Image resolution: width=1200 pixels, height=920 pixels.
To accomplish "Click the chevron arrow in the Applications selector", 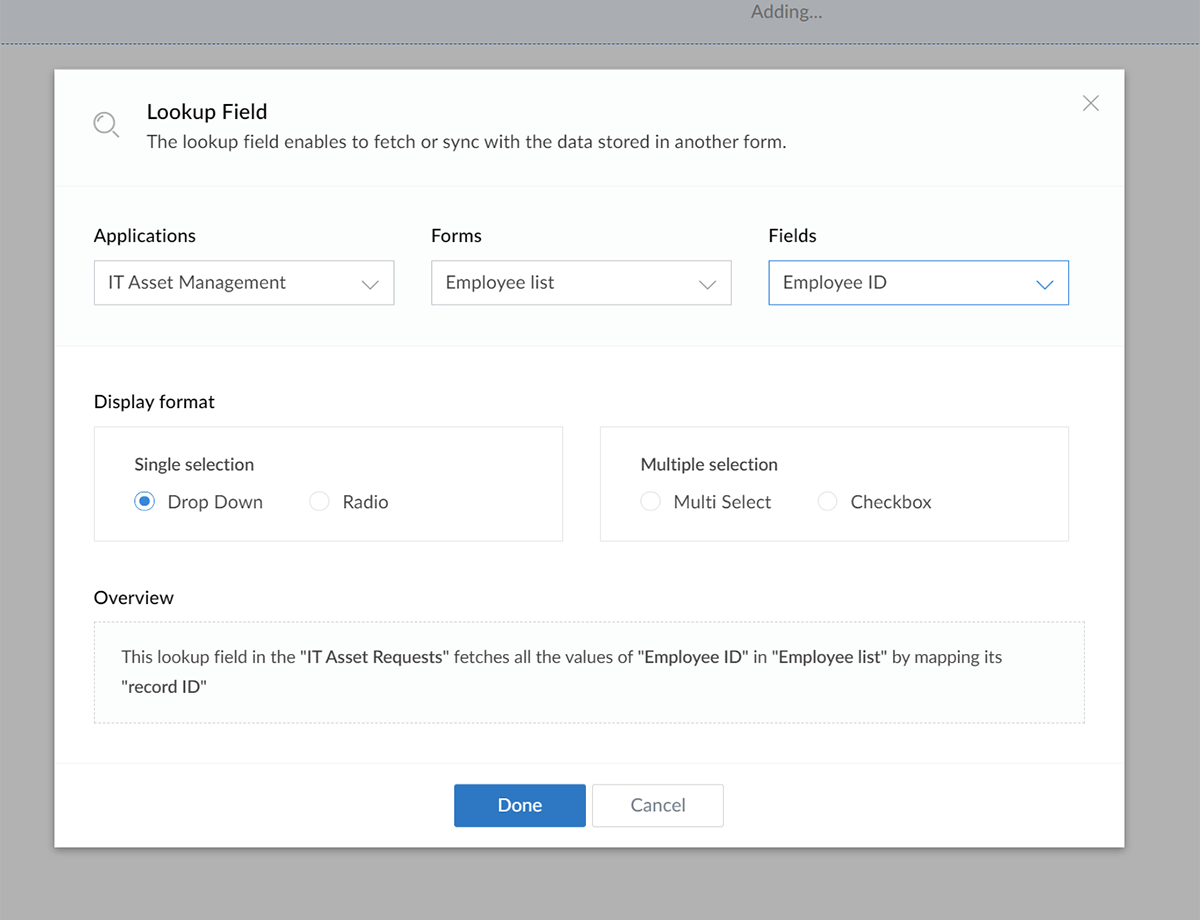I will click(372, 283).
